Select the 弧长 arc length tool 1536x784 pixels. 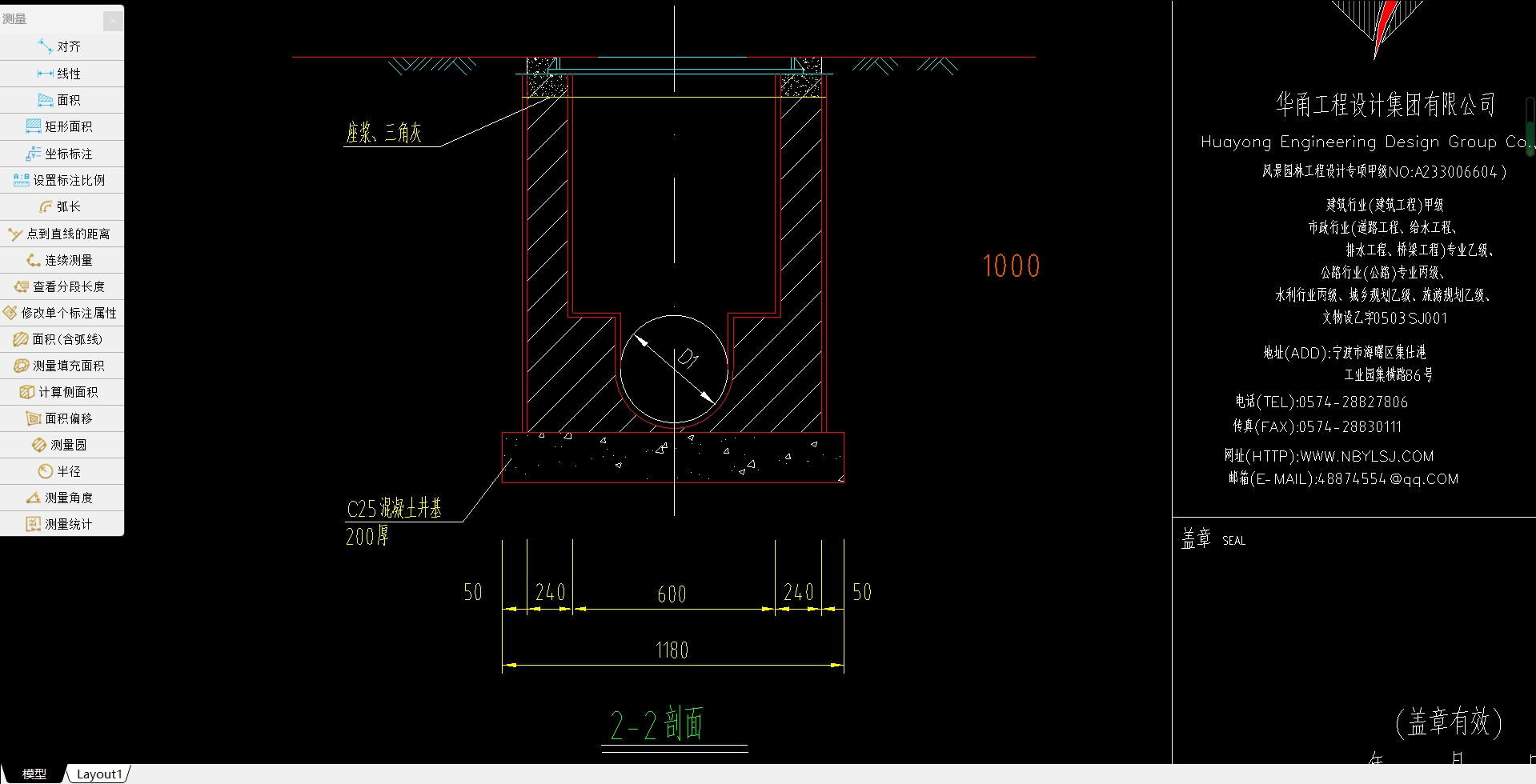coord(62,206)
